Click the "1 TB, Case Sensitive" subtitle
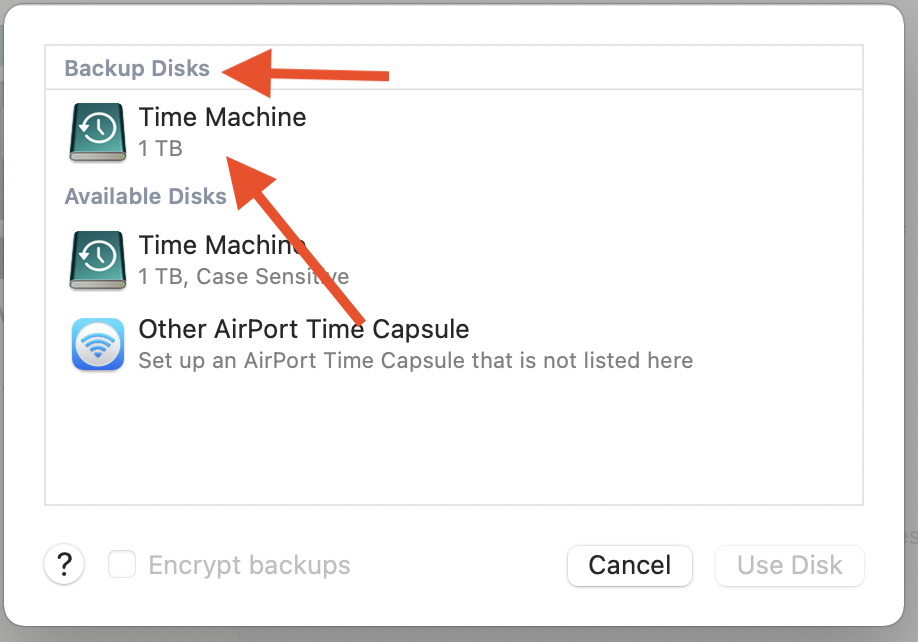This screenshot has height=642, width=918. click(243, 277)
